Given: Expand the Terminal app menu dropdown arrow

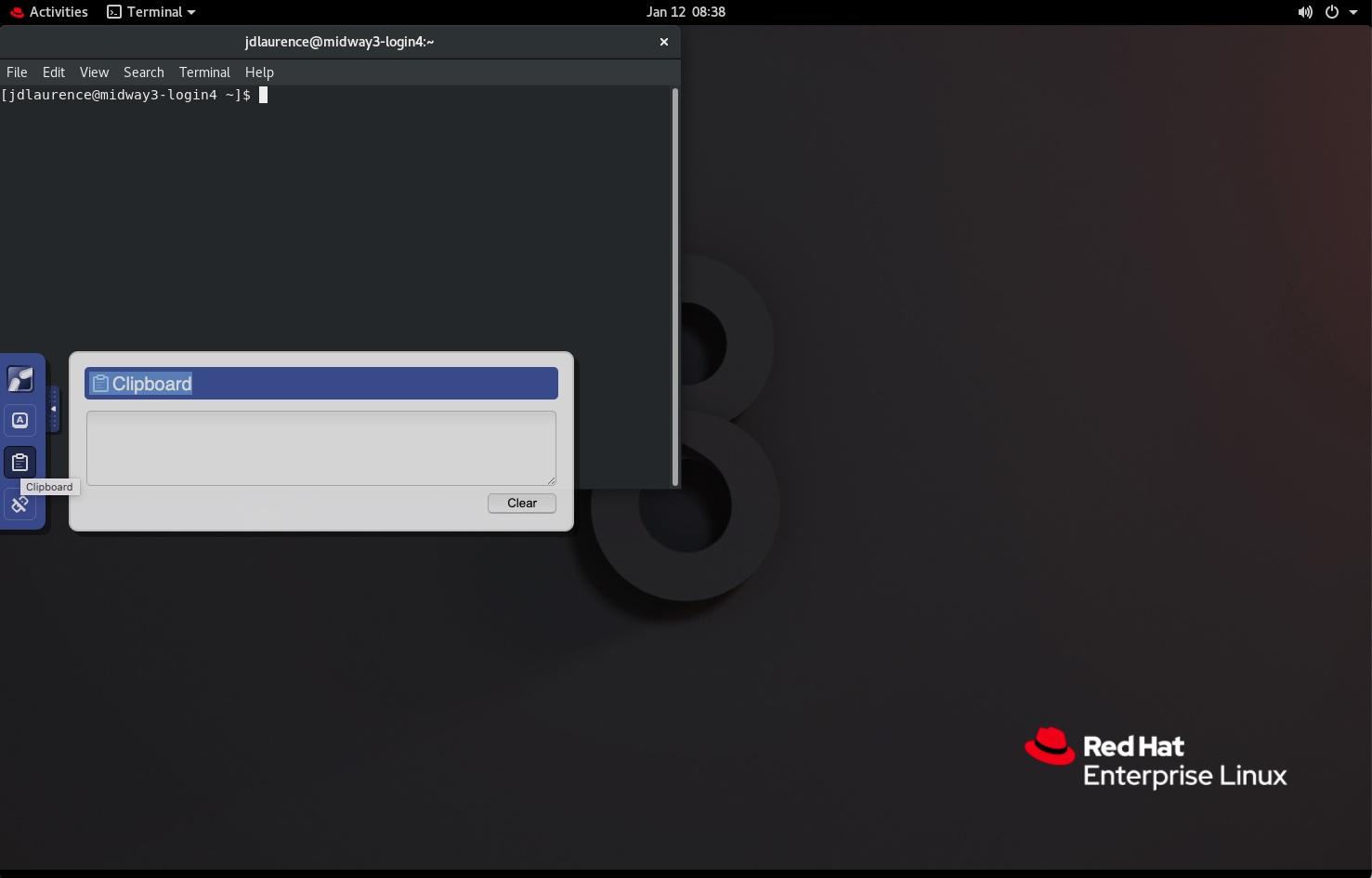Looking at the screenshot, I should point(191,12).
